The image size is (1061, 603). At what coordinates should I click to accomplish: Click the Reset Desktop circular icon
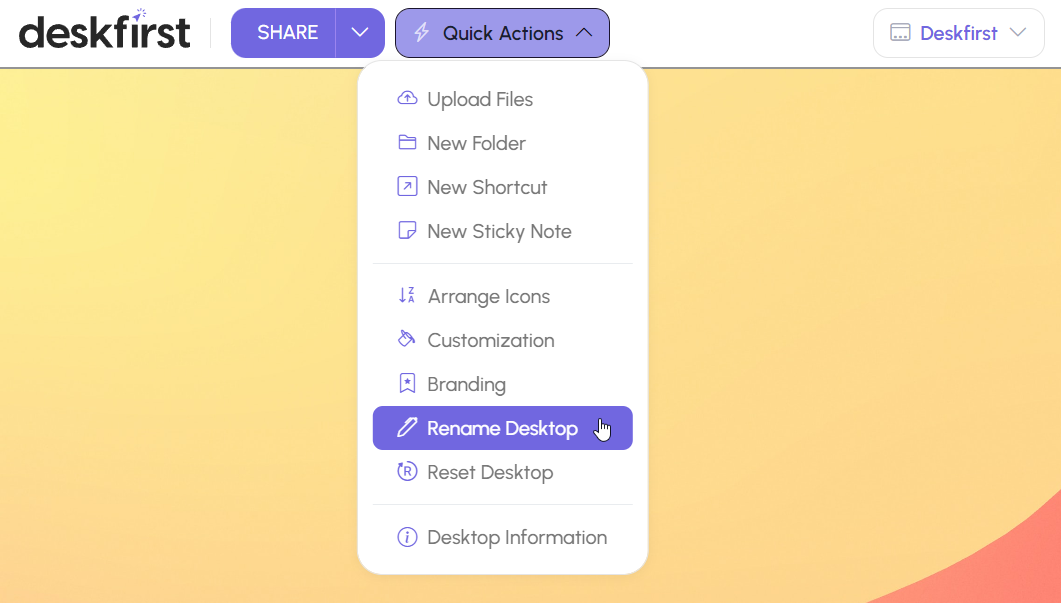(407, 471)
